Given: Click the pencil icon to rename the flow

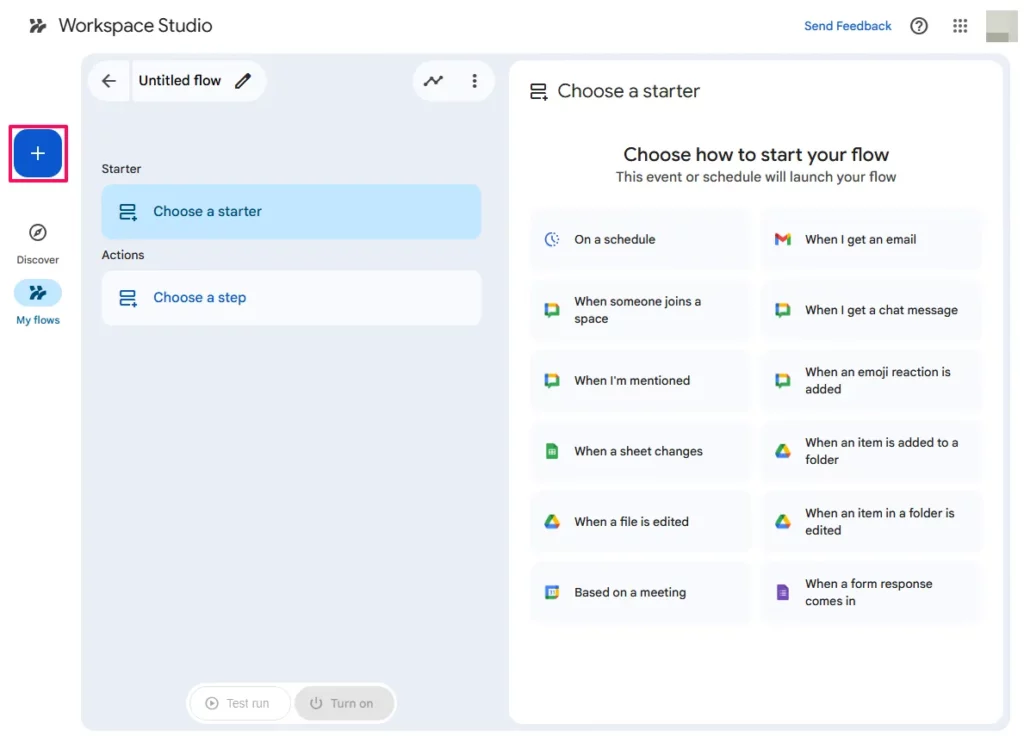Looking at the screenshot, I should [240, 80].
